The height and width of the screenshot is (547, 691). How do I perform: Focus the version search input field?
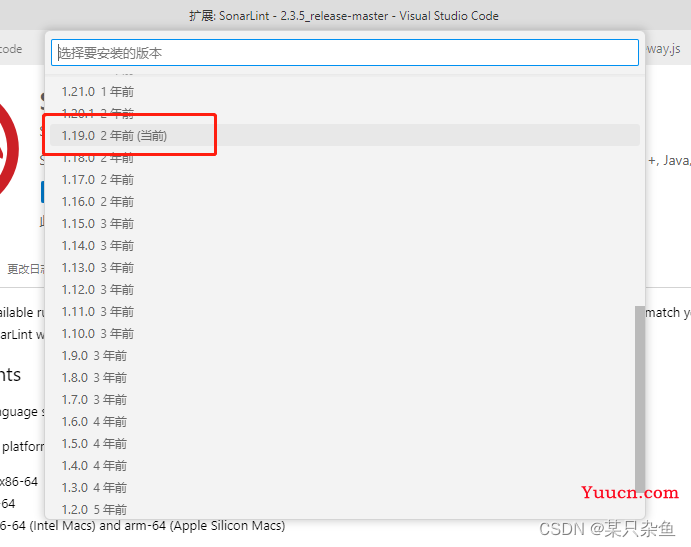tap(345, 53)
